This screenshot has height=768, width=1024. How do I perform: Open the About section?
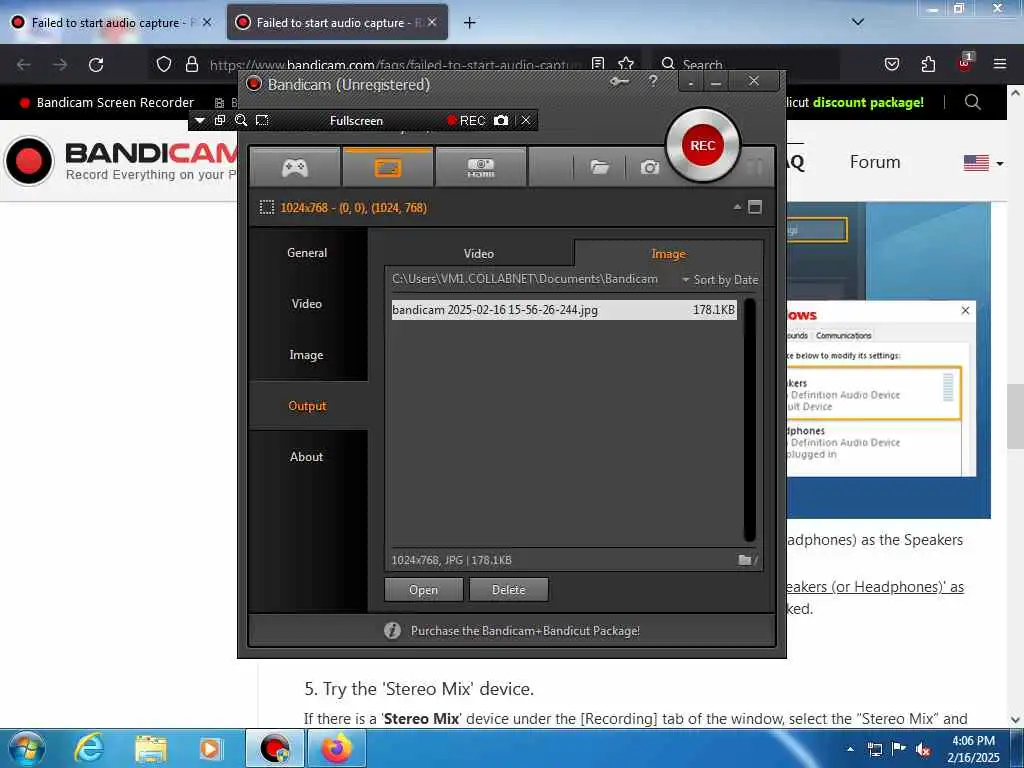pyautogui.click(x=307, y=456)
